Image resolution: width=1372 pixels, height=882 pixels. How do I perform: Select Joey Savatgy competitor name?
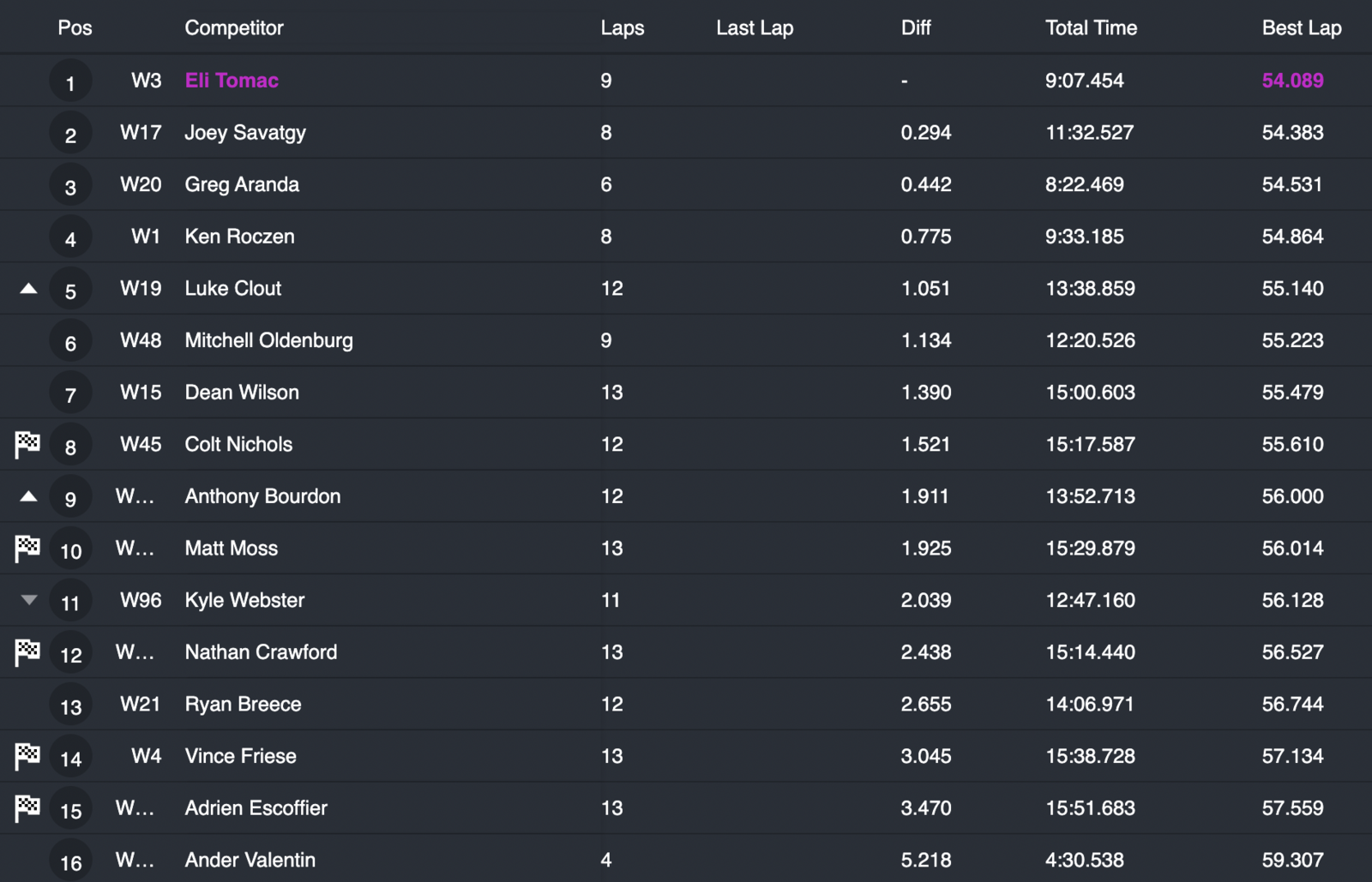pos(245,133)
